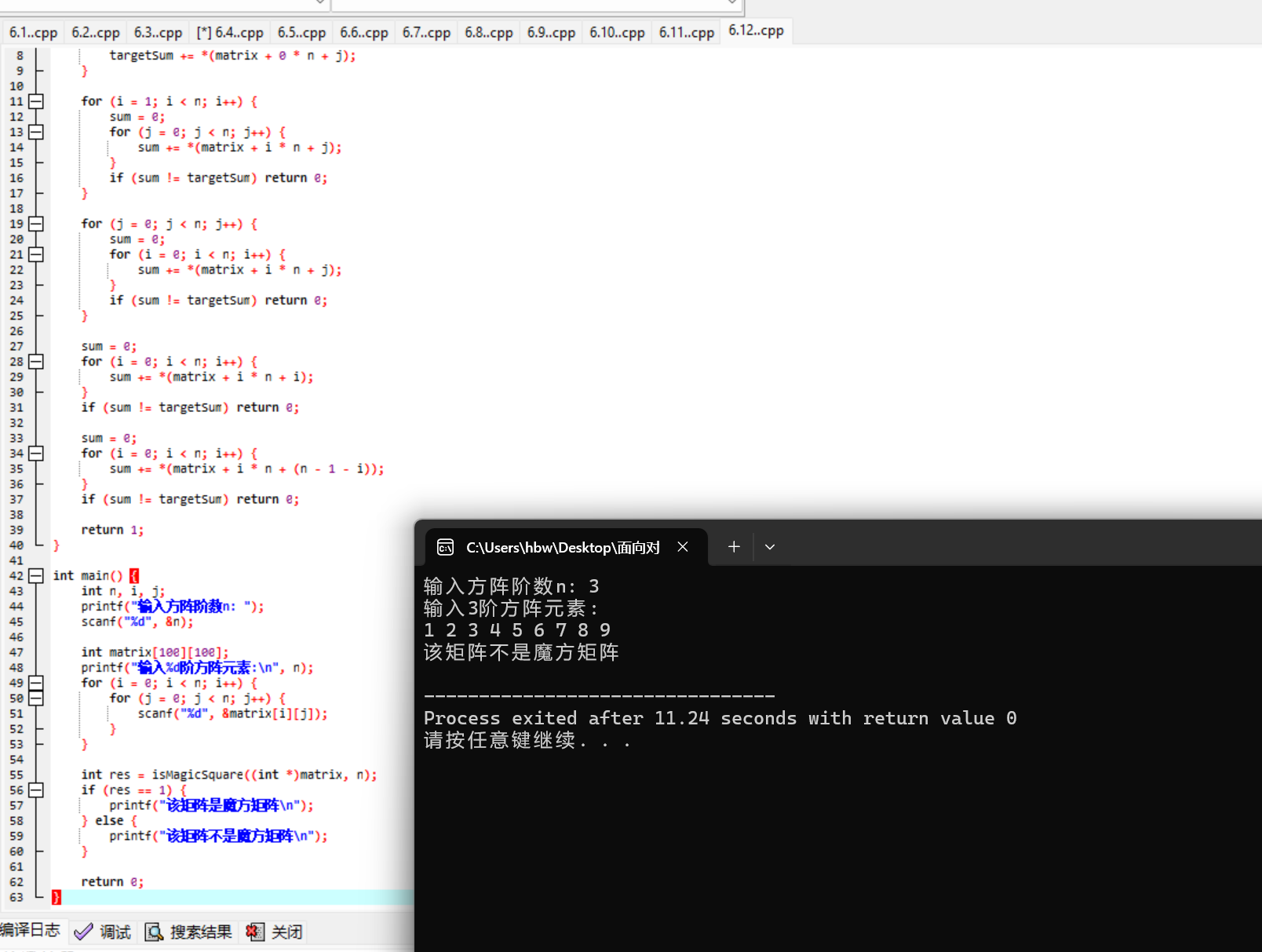Collapse the diagonal loop fold at line 28

point(36,362)
